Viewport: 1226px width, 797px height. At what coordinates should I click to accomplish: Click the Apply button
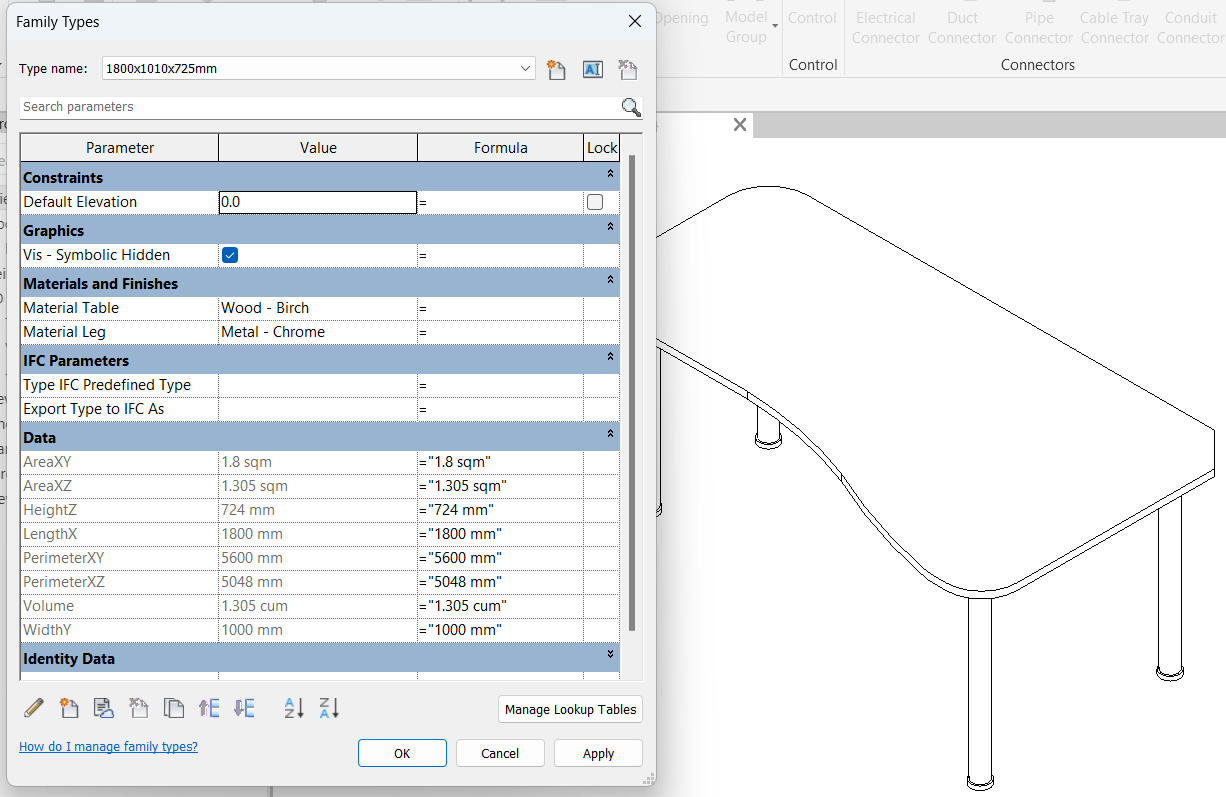[x=598, y=753]
